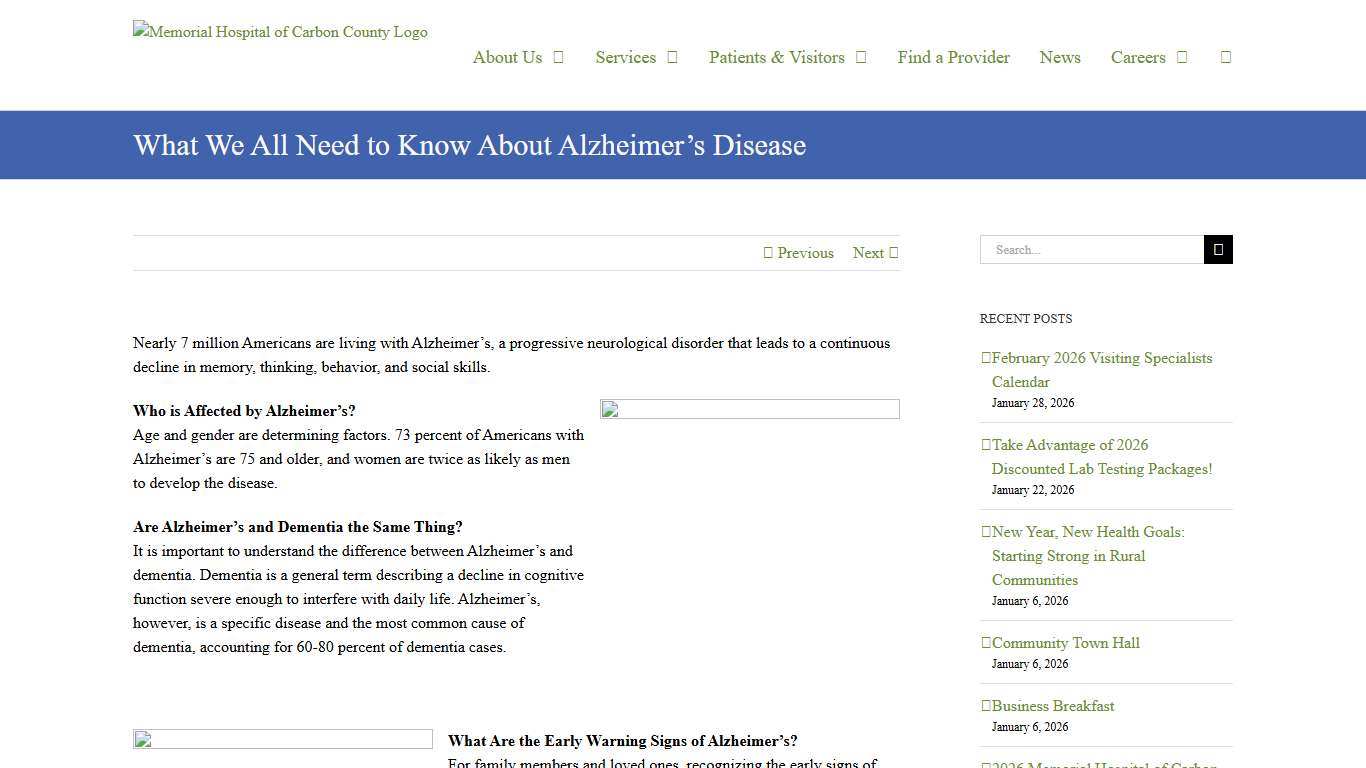
Task: Click the Community Town Hall post icon
Action: point(985,642)
